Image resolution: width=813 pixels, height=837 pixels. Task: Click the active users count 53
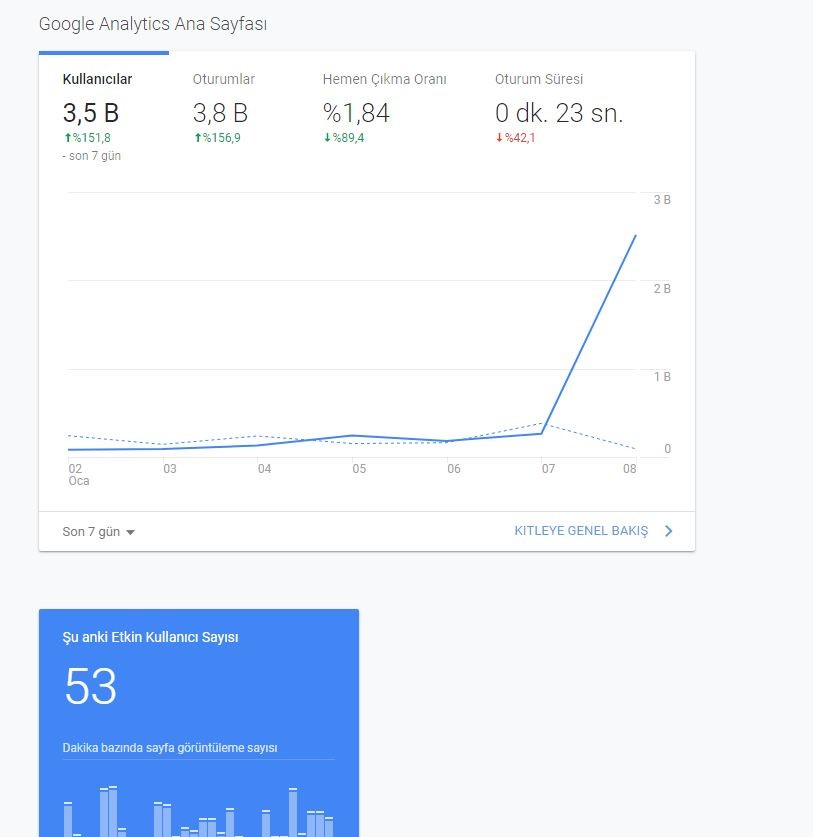[90, 686]
